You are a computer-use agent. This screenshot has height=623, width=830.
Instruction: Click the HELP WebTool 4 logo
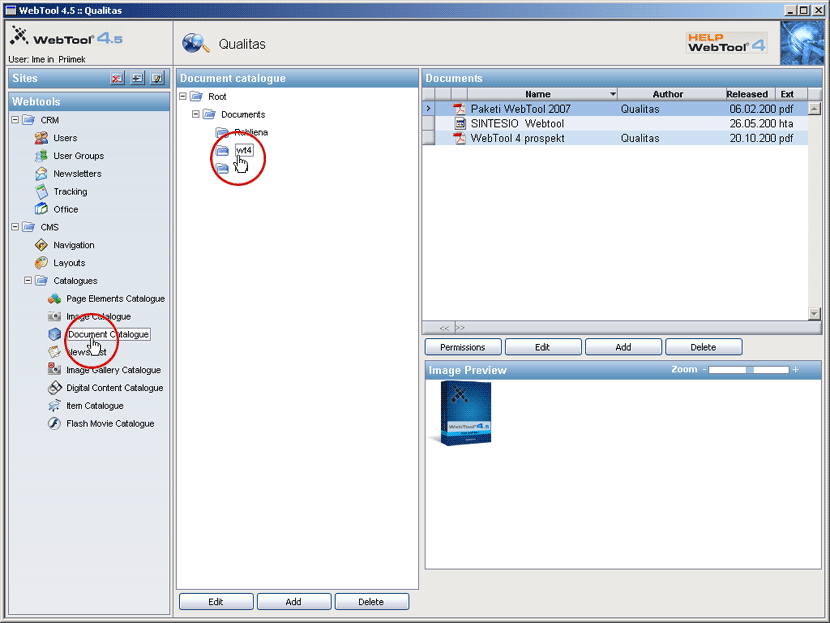[x=726, y=43]
